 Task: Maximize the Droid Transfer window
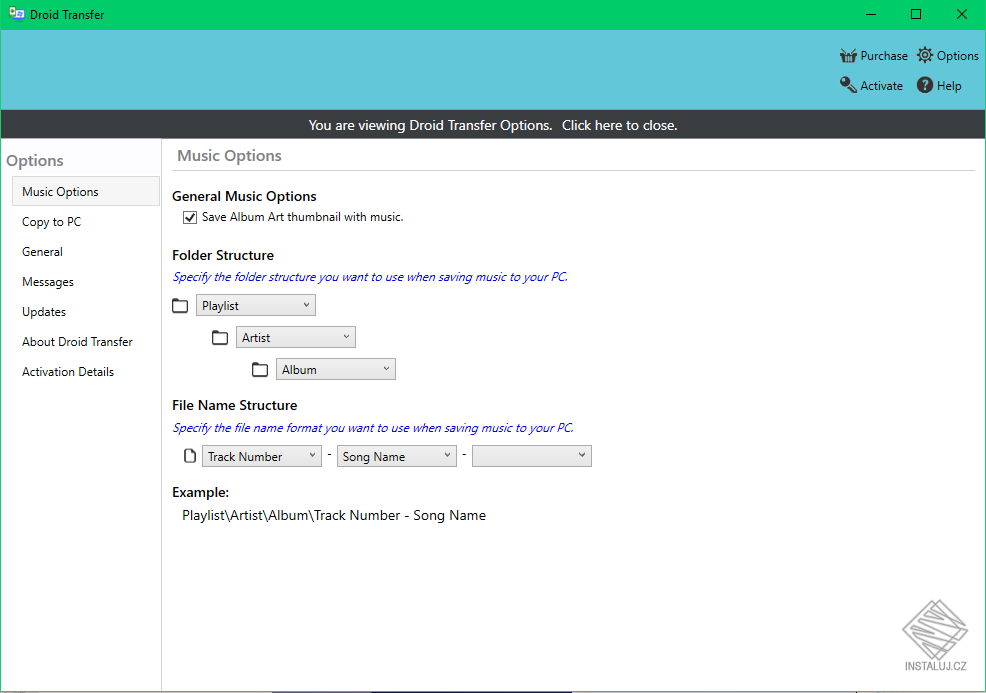coord(916,14)
